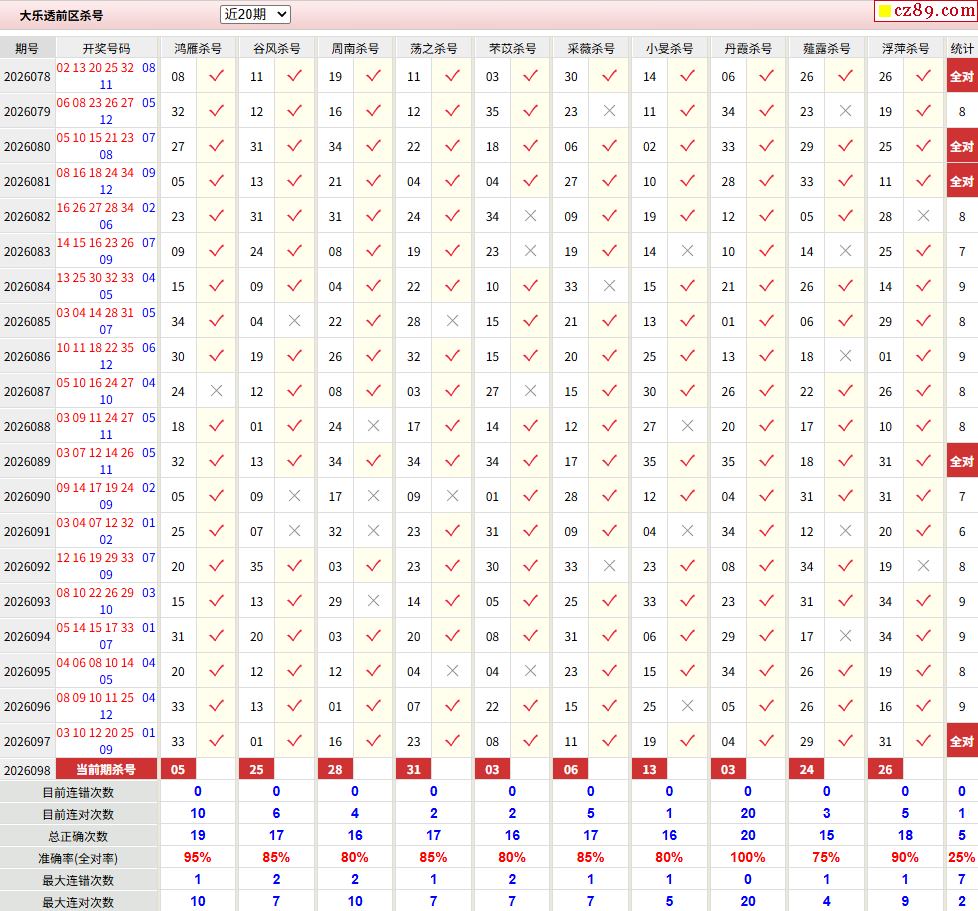Screen dimensions: 978x911
Task: Click the check mark under 鸿雁杀号 in row 2026078
Action: point(216,76)
